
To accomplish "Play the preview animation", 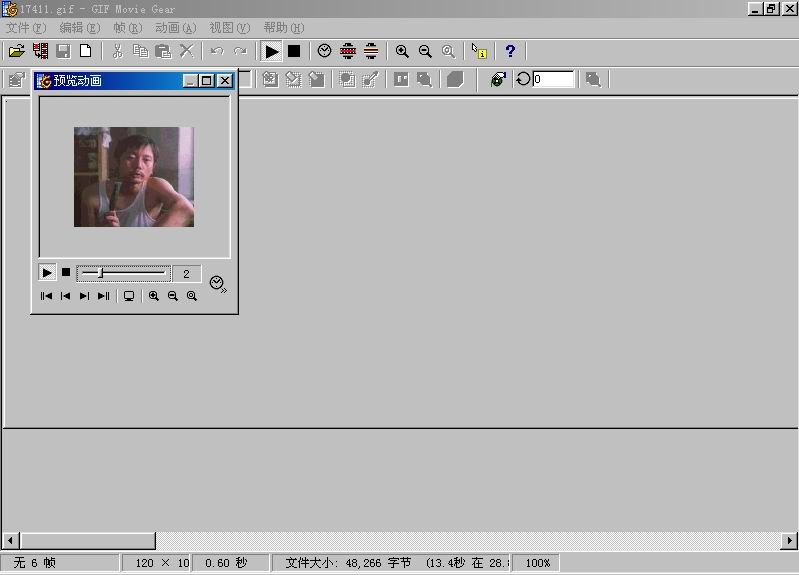I will coord(46,273).
